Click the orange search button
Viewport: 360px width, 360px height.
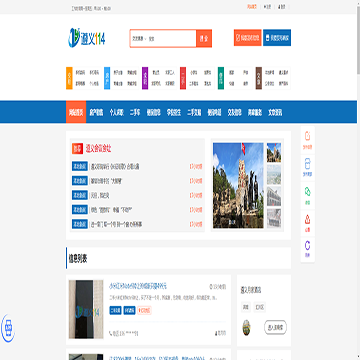[x=204, y=38]
